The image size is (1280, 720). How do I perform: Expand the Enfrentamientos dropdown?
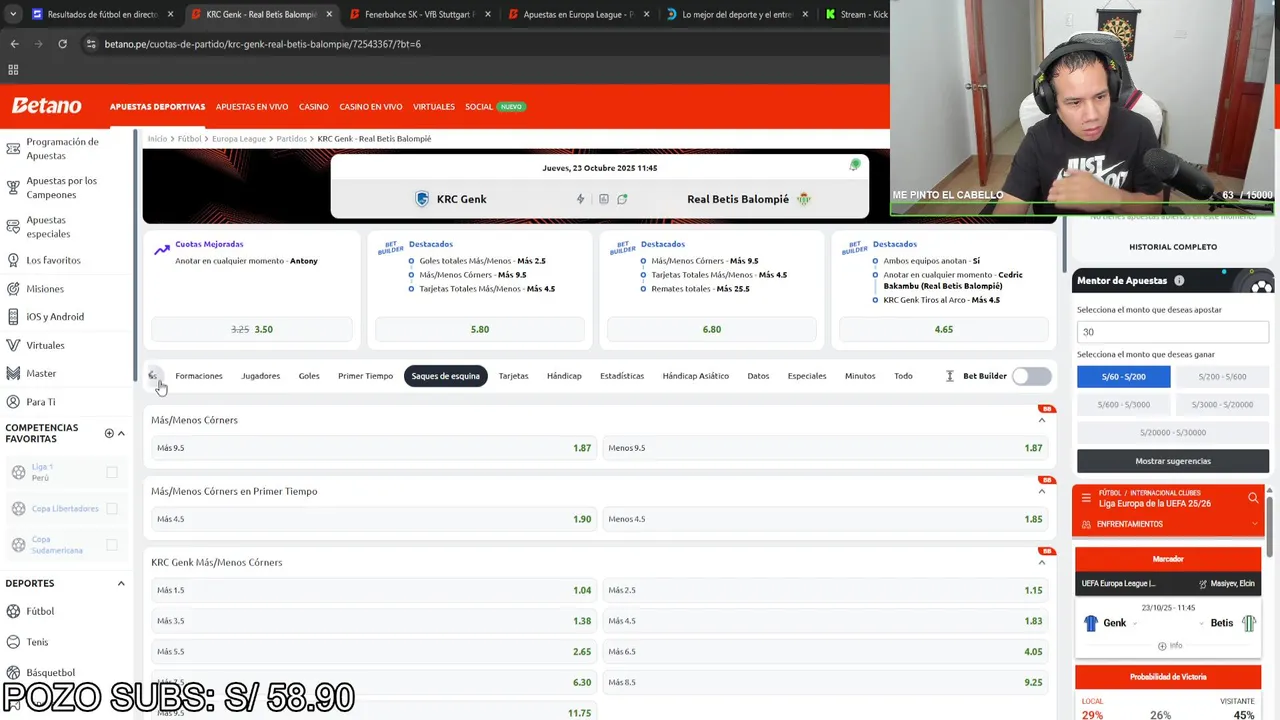click(1255, 524)
